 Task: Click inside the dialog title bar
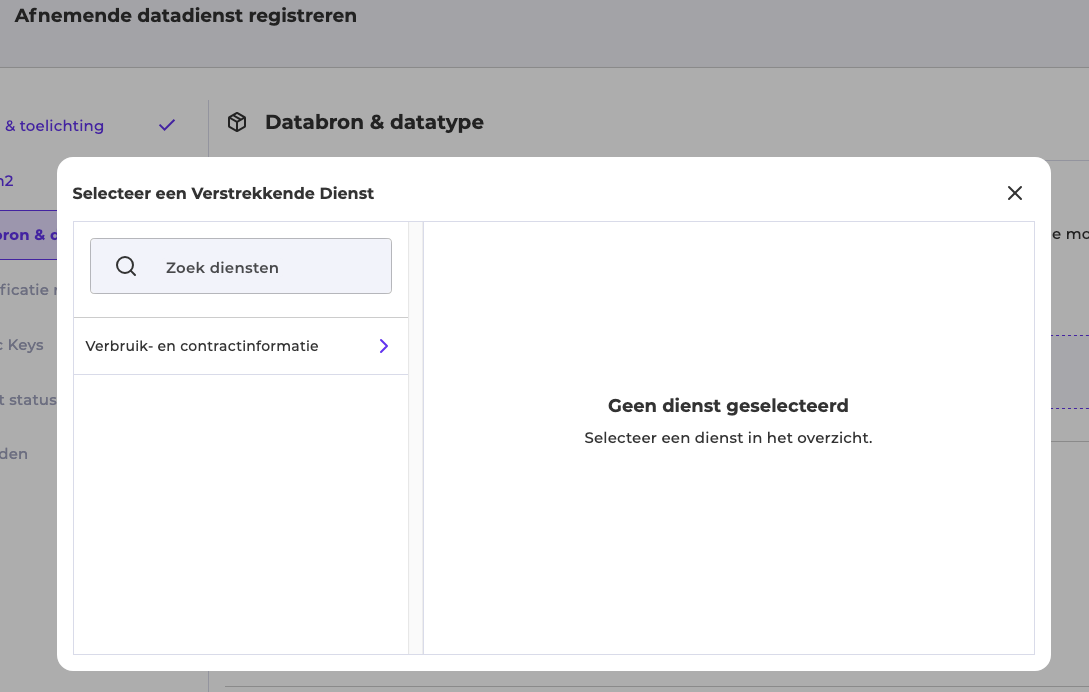(222, 193)
